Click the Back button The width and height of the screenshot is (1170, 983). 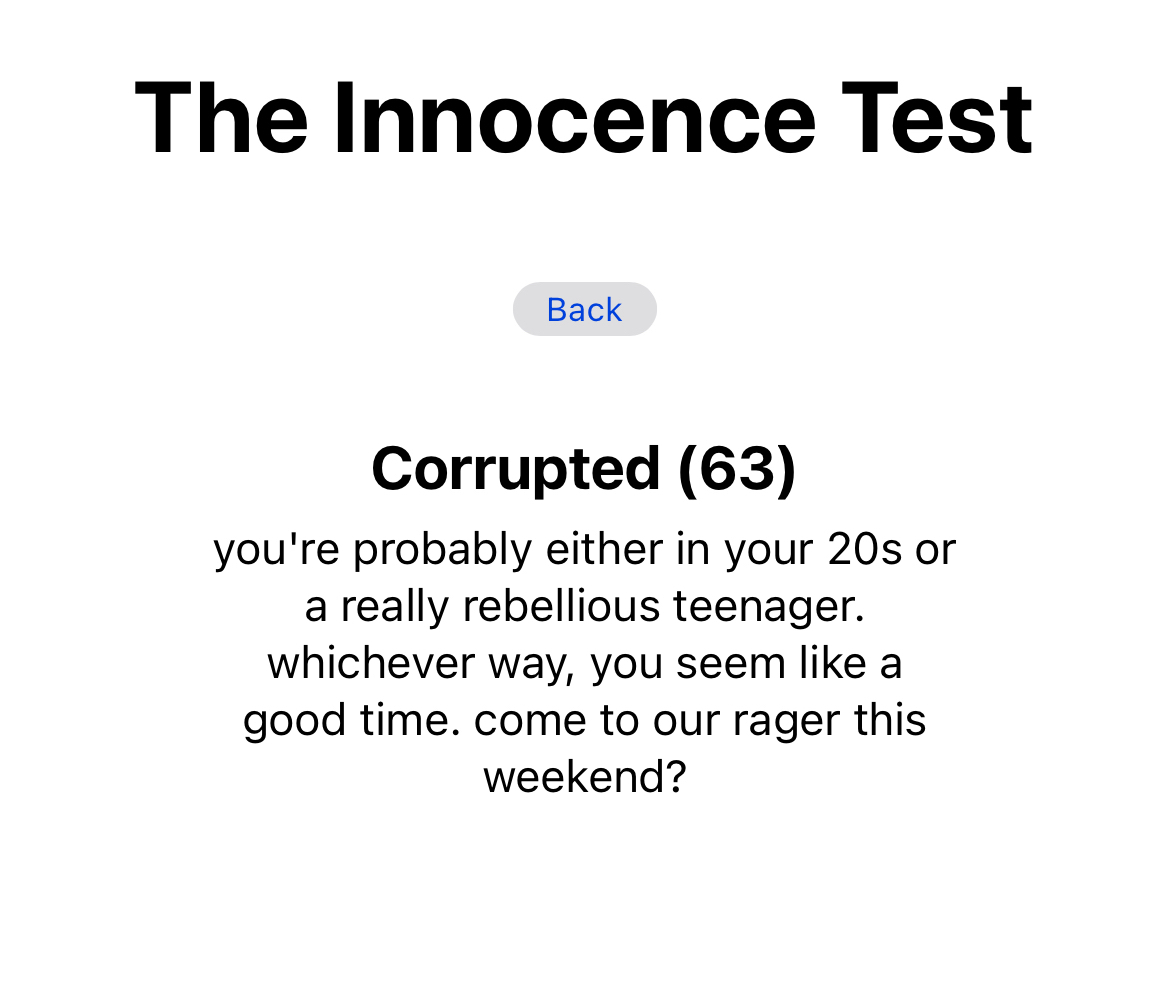click(x=584, y=310)
